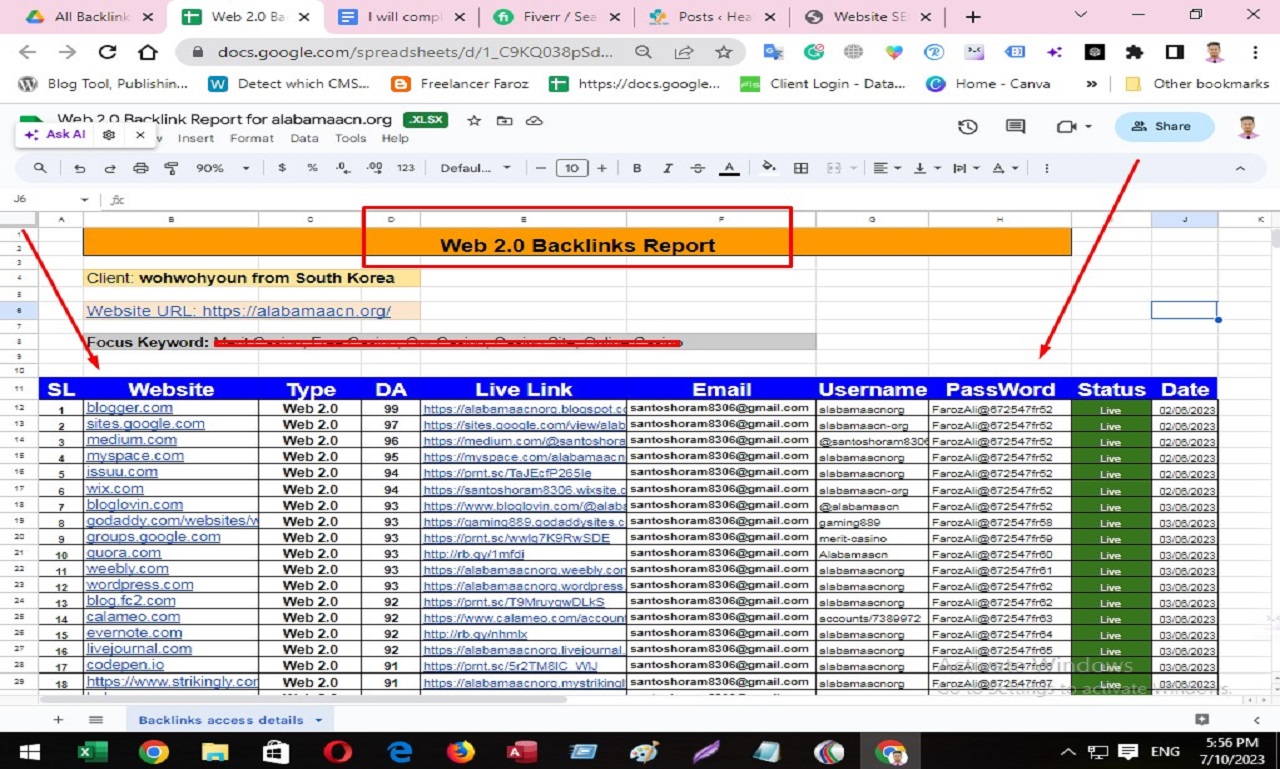Open a new browser tab

click(973, 17)
